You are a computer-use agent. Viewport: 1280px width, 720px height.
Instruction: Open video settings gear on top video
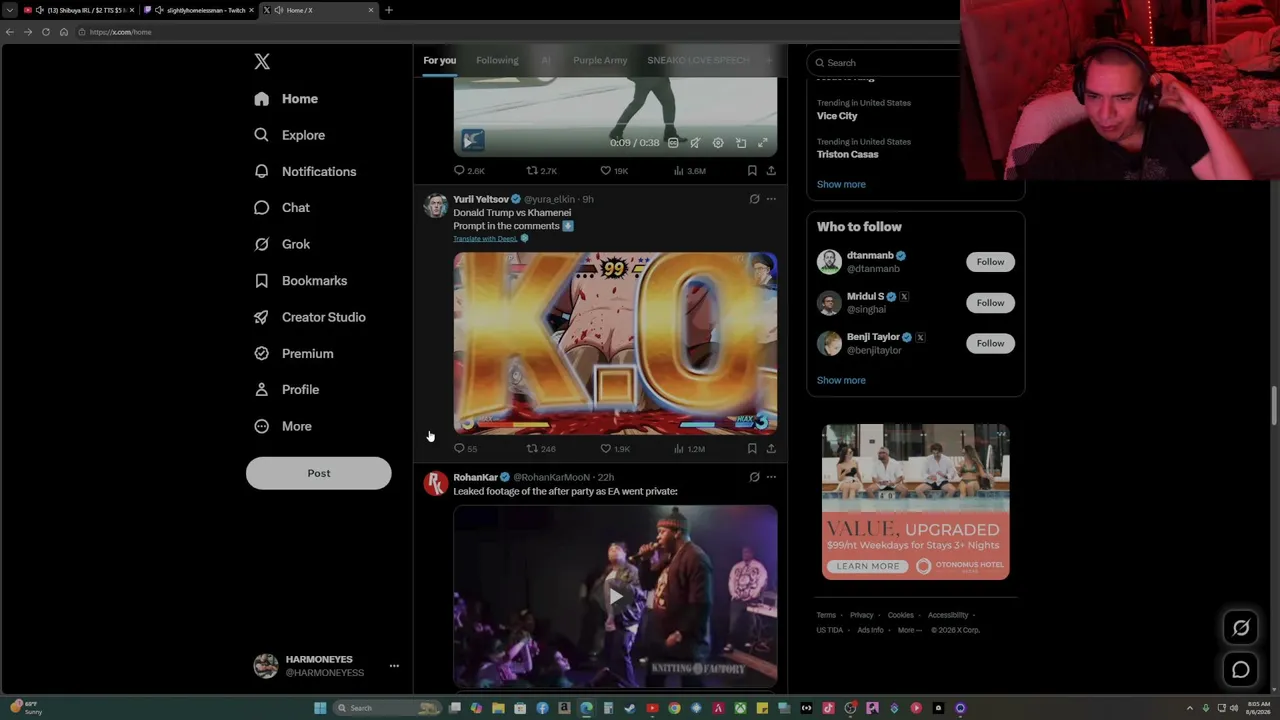718,143
